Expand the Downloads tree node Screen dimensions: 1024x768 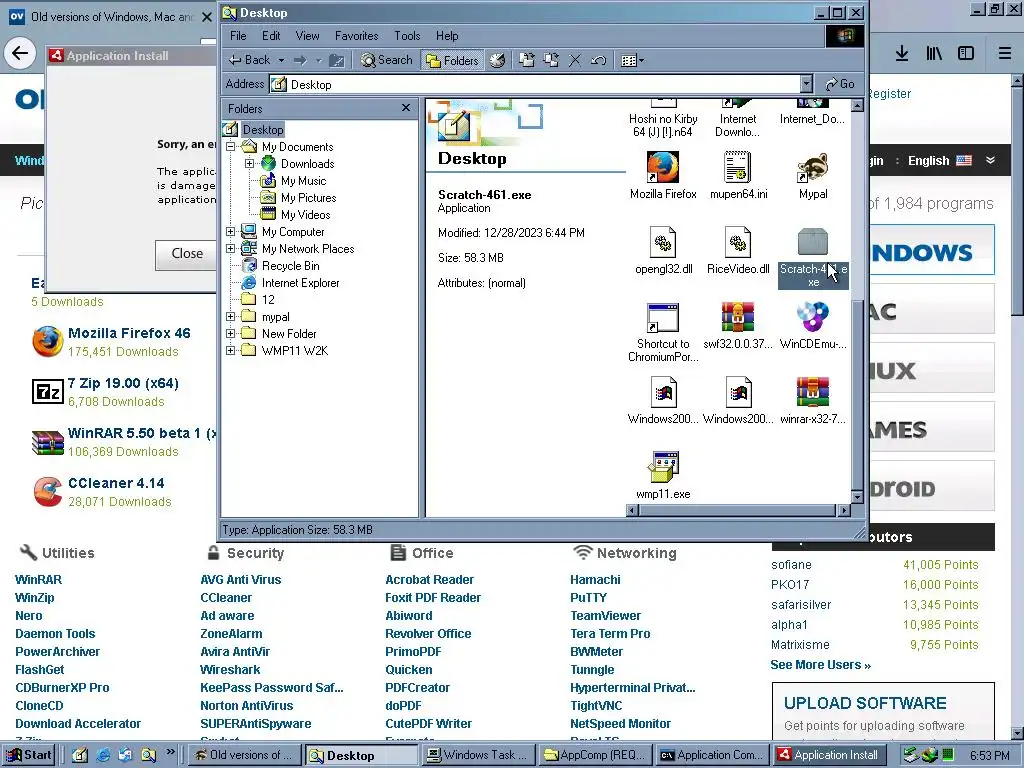pyautogui.click(x=249, y=164)
